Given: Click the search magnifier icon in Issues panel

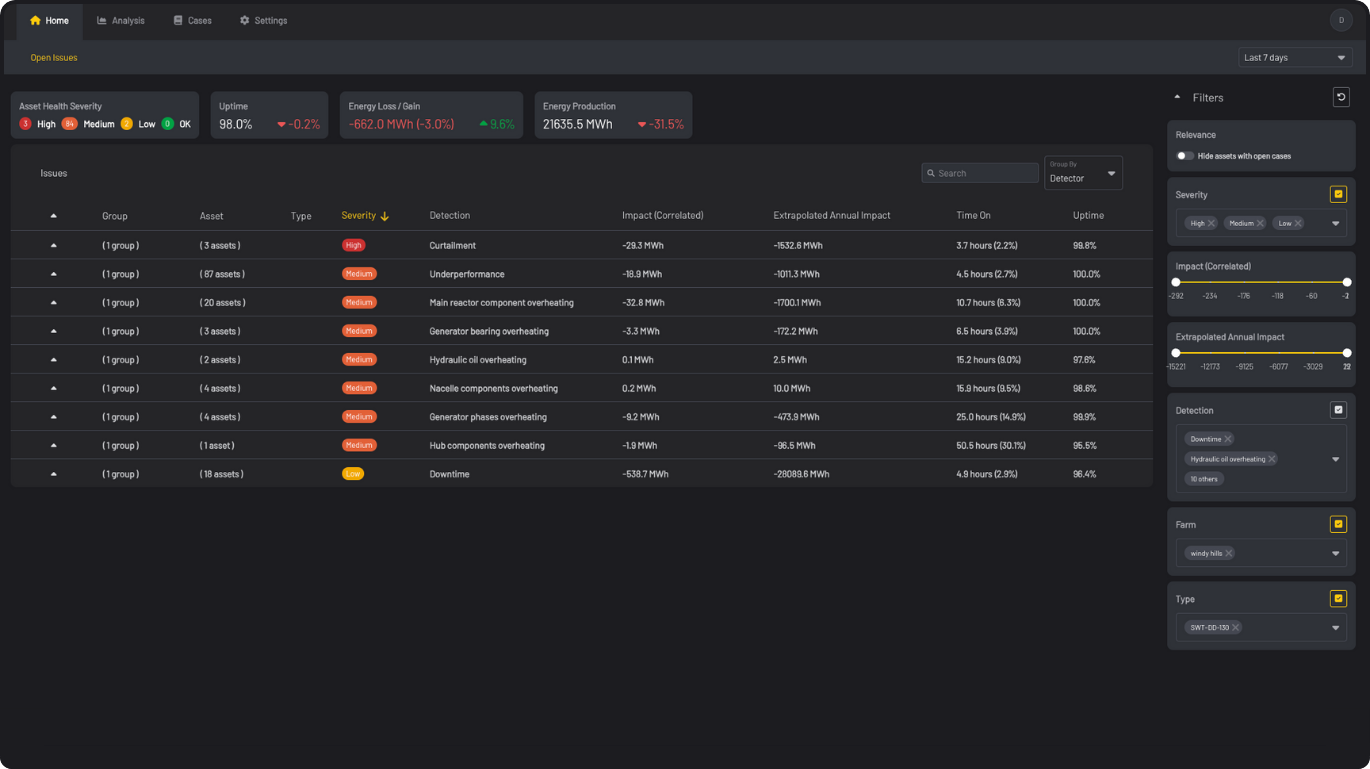Looking at the screenshot, I should [931, 172].
